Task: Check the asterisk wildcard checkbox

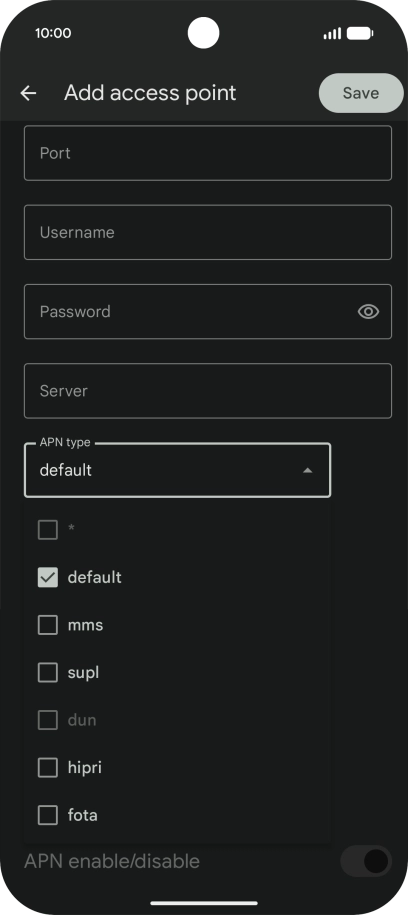Action: coord(48,530)
